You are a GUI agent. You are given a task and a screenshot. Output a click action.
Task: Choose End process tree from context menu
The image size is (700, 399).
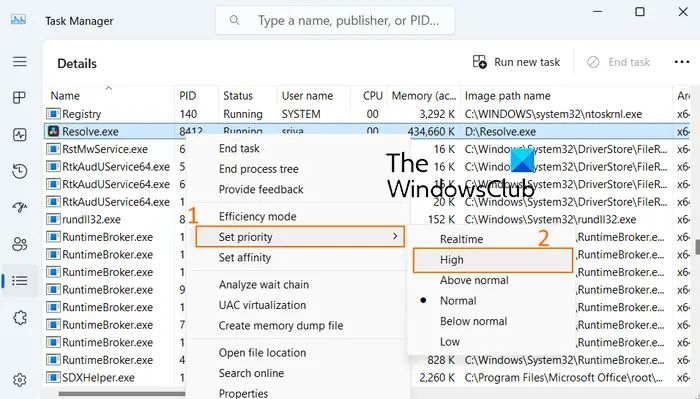[258, 169]
